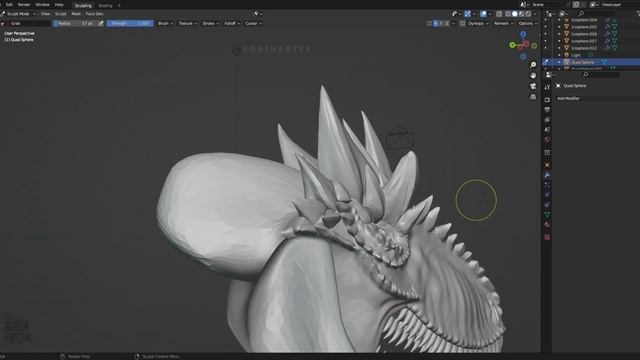Viewport: 640px width, 360px height.
Task: Toggle radius pressure sensitivity pen icon
Action: click(x=101, y=23)
